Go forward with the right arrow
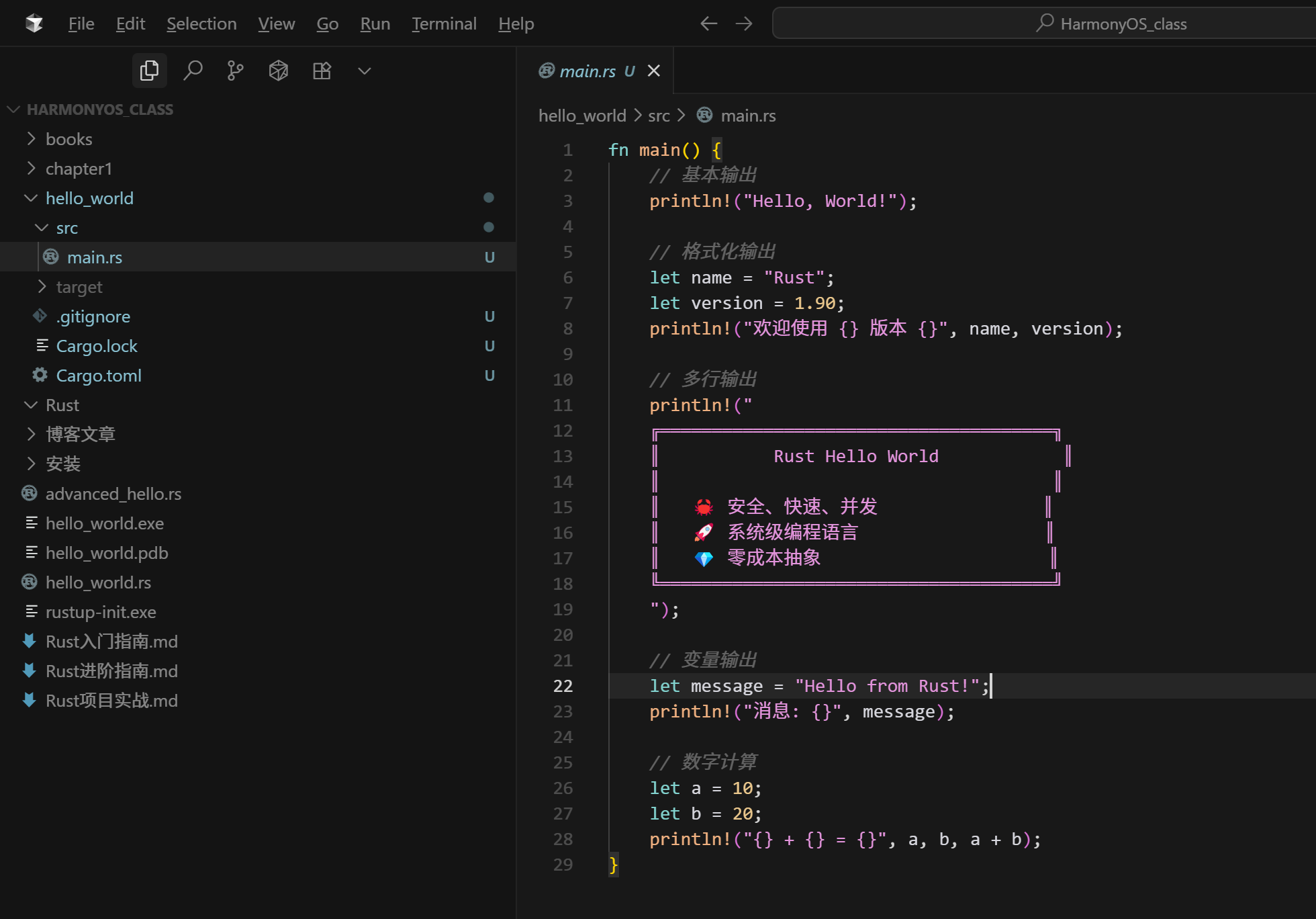Viewport: 1316px width, 919px height. tap(744, 24)
